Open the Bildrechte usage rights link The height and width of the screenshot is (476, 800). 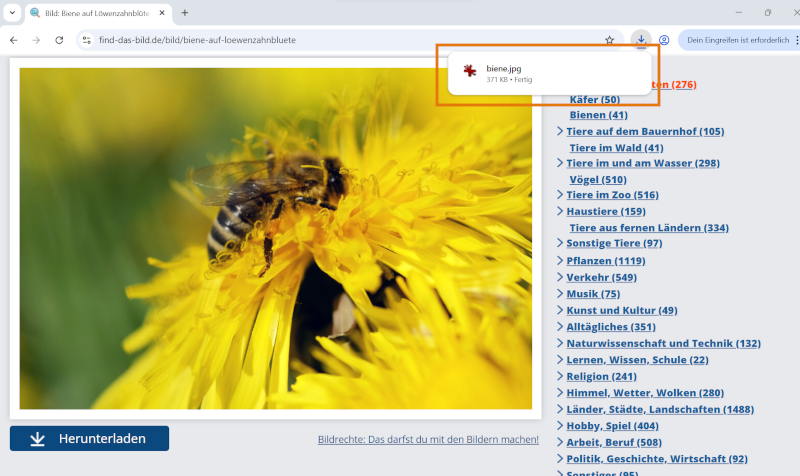pyautogui.click(x=428, y=439)
